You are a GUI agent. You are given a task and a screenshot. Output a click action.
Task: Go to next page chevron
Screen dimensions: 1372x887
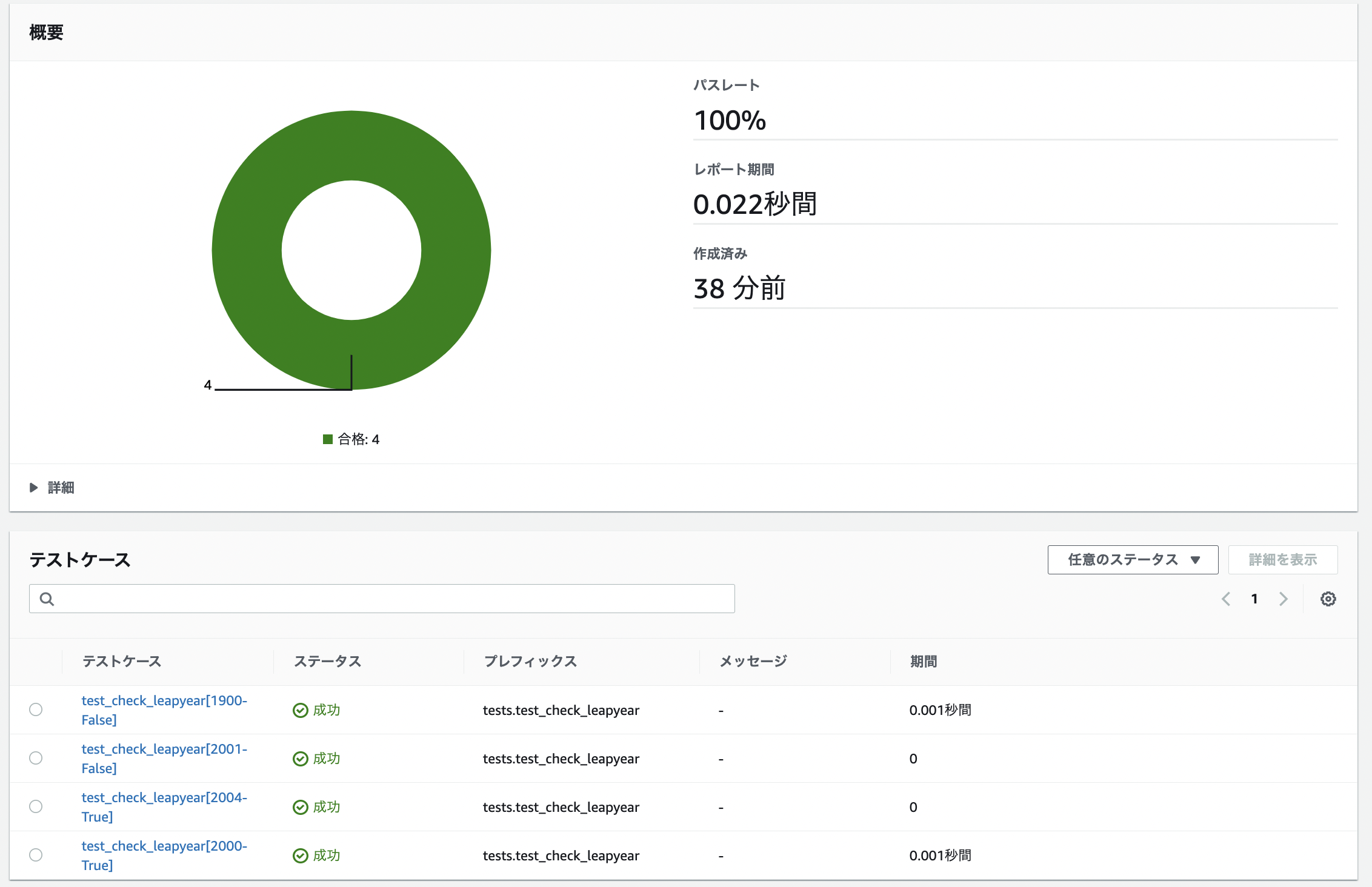[1283, 599]
